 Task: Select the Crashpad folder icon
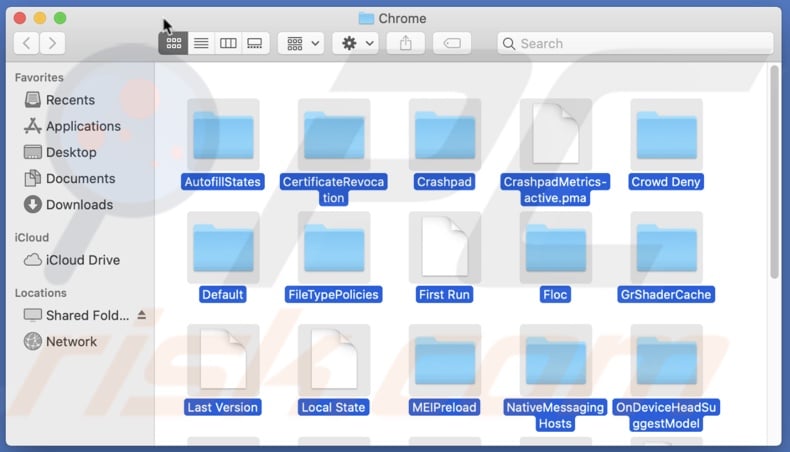pos(445,135)
